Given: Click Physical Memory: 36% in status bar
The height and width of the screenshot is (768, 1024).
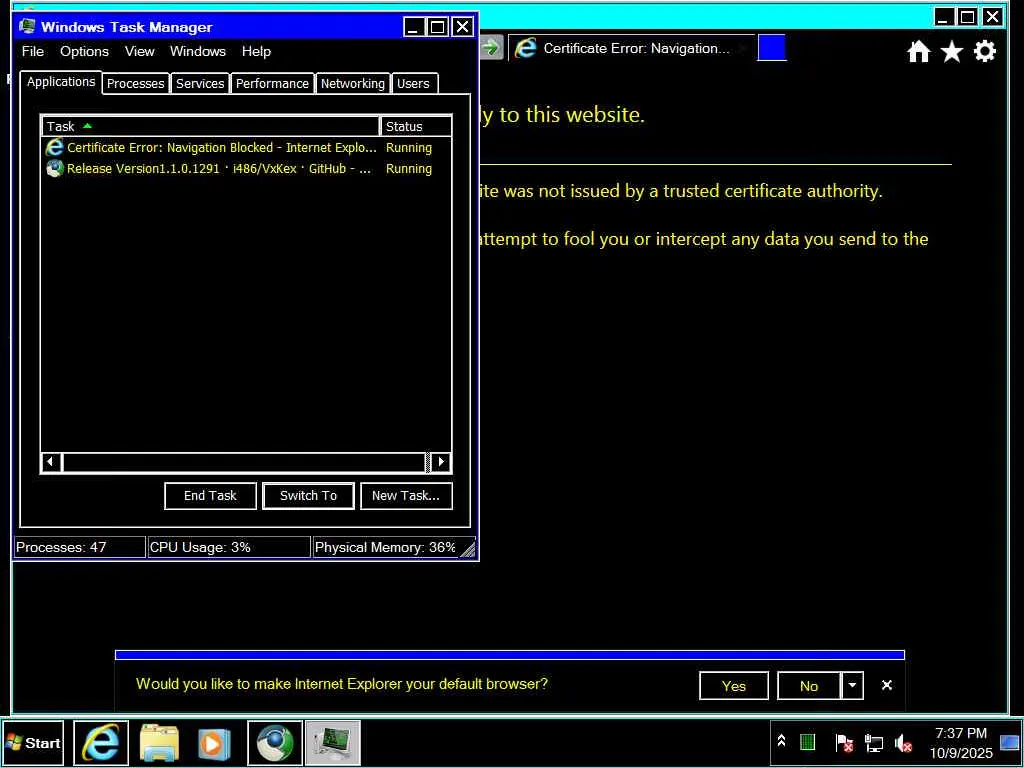Looking at the screenshot, I should pyautogui.click(x=385, y=547).
